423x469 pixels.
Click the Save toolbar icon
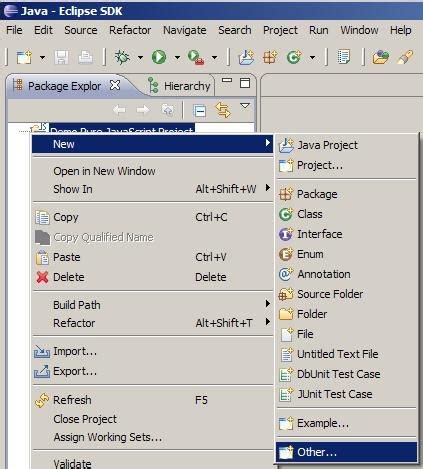61,57
